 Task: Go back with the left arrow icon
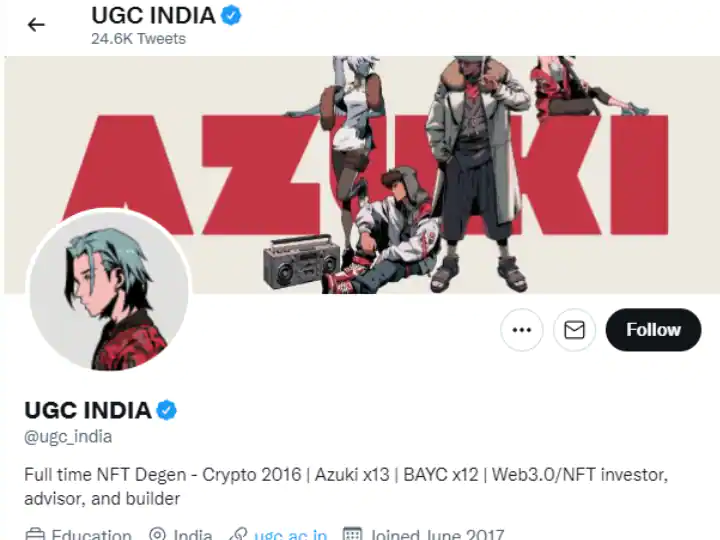(36, 25)
